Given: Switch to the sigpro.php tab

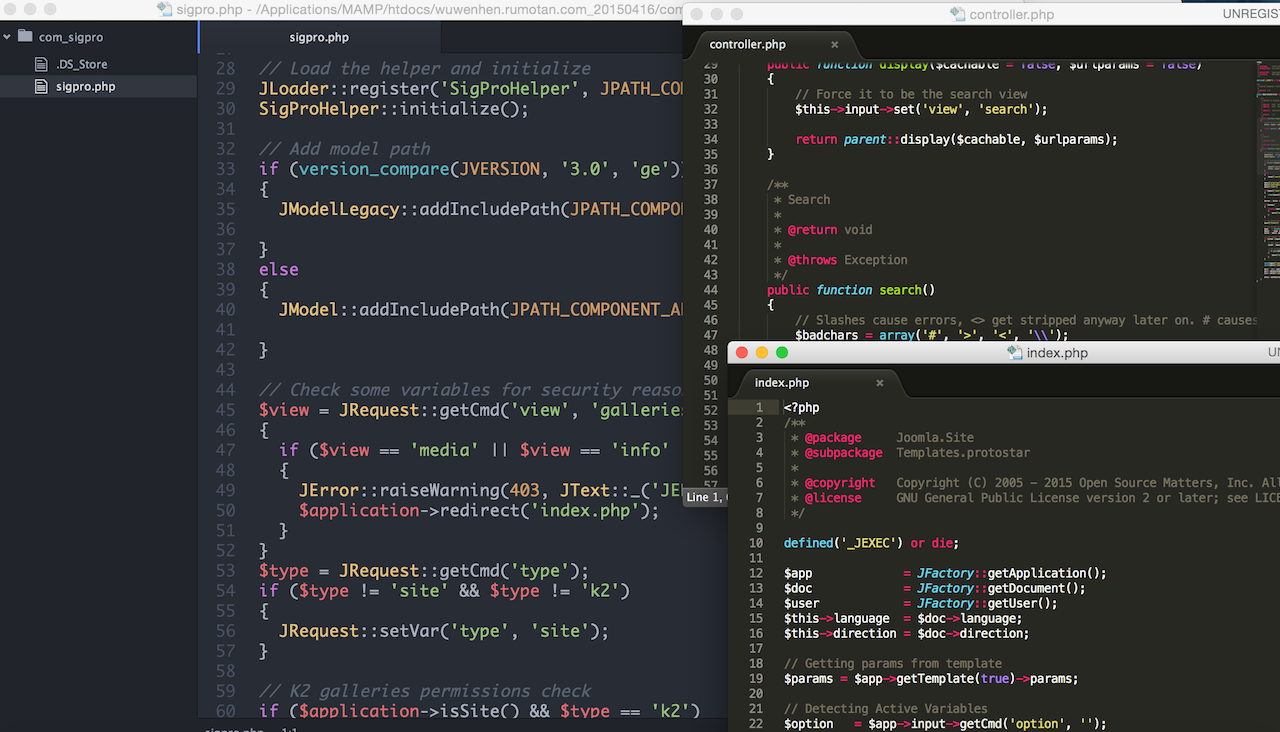Looking at the screenshot, I should click(x=319, y=37).
